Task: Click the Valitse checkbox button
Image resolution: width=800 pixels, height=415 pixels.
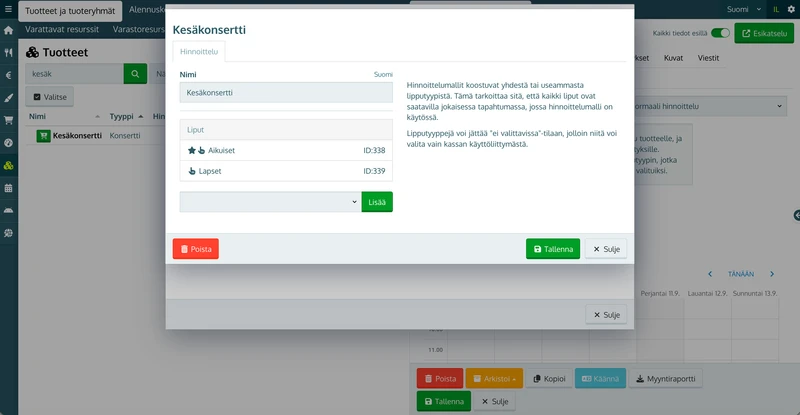Action: 50,97
